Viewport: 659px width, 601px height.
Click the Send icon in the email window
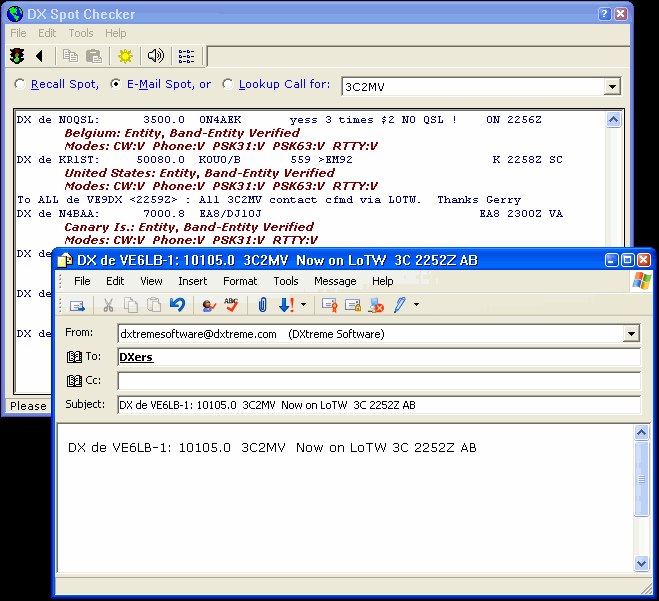point(77,306)
